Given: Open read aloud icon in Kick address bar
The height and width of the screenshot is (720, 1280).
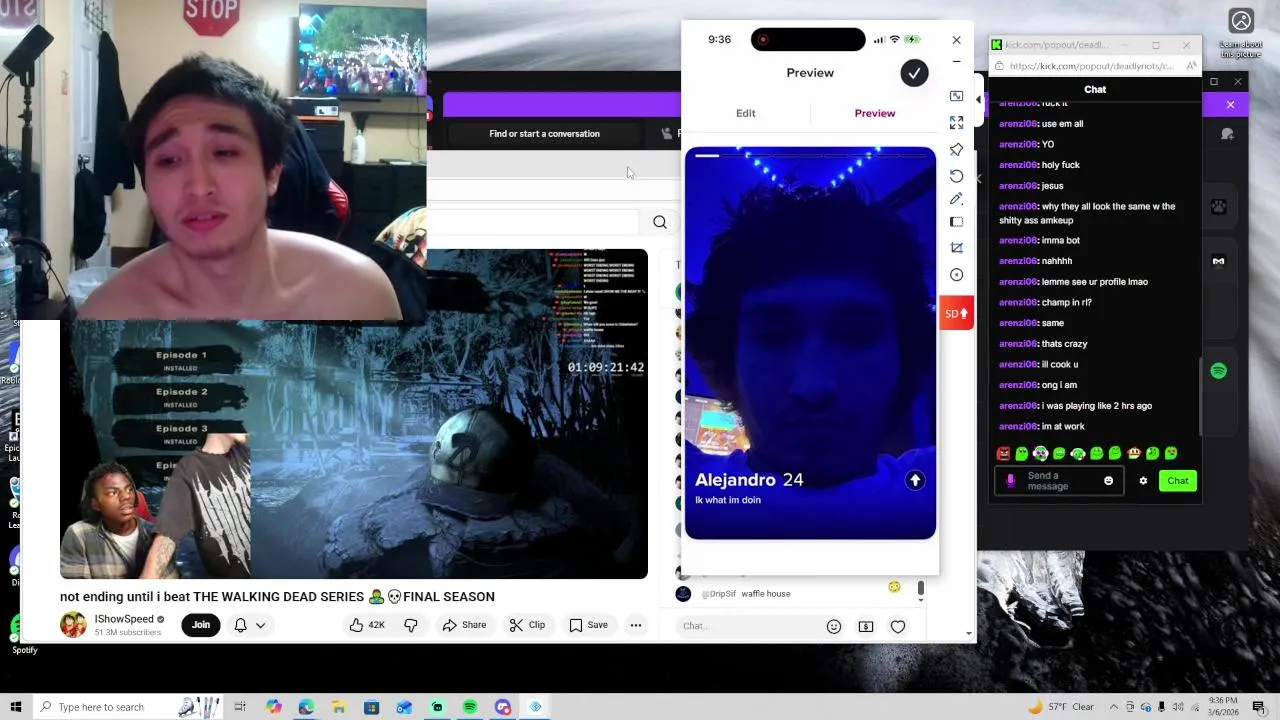Looking at the screenshot, I should [1191, 66].
